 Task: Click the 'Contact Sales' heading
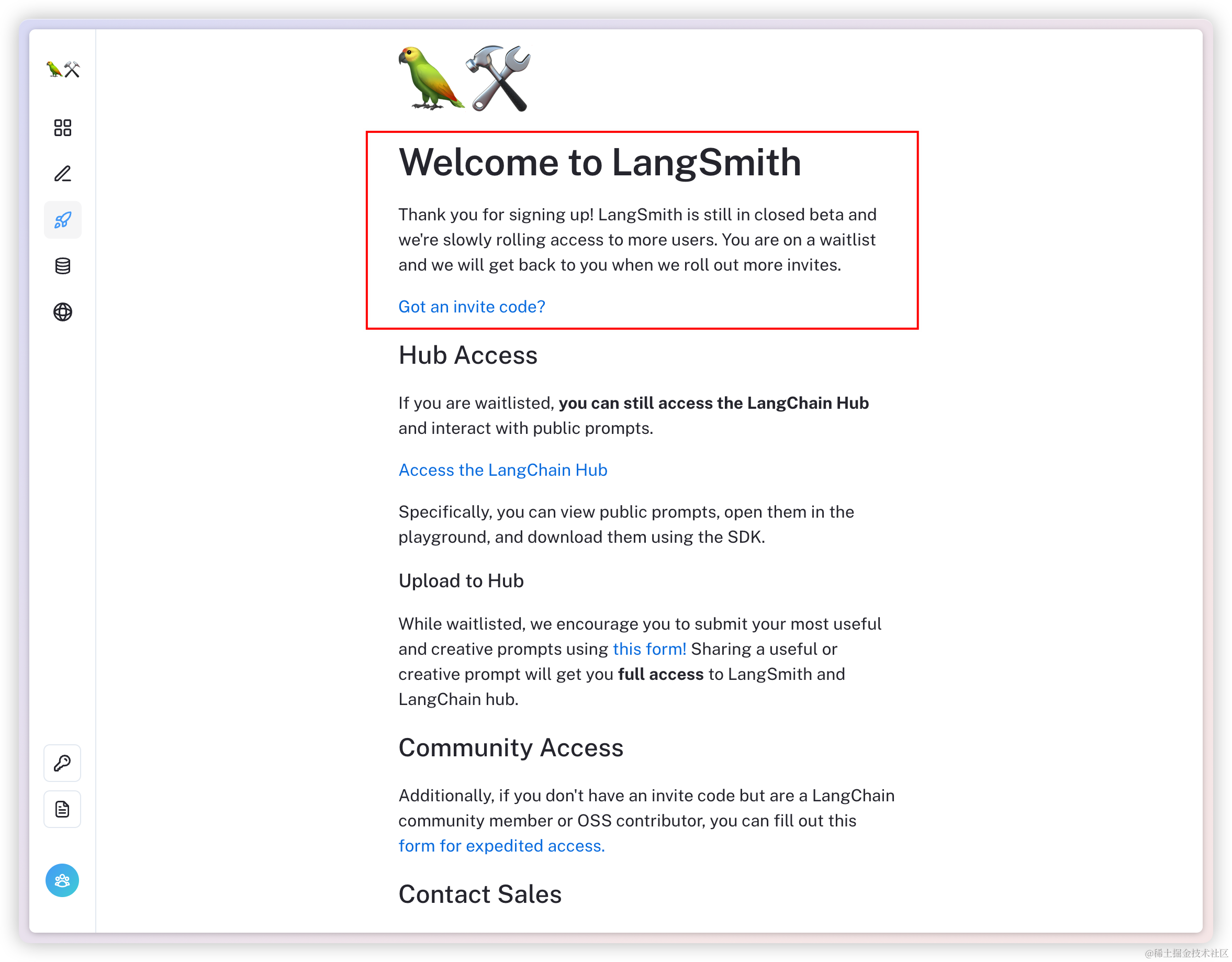pos(479,894)
